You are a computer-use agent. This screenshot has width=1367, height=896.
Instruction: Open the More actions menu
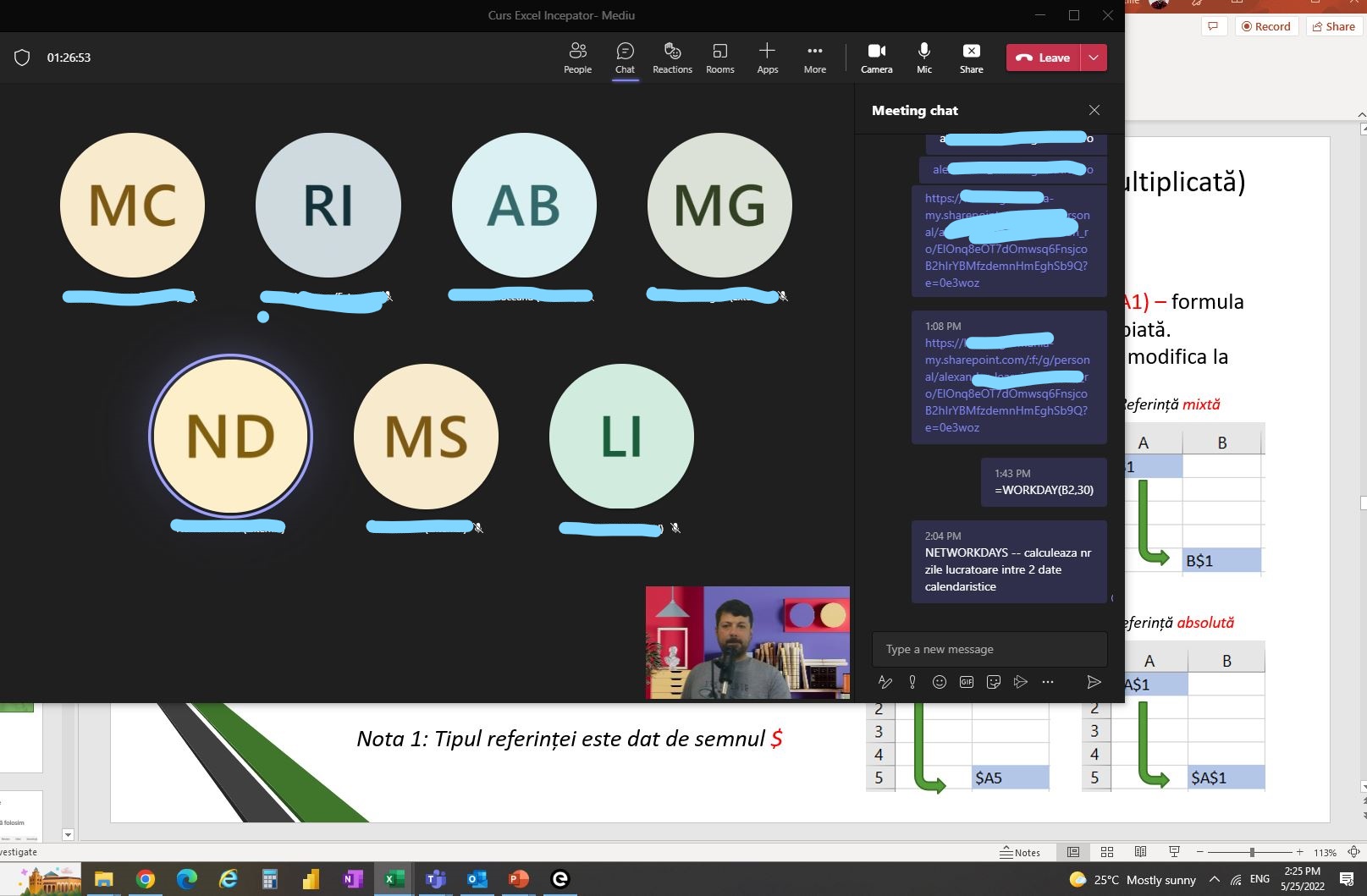pyautogui.click(x=814, y=58)
